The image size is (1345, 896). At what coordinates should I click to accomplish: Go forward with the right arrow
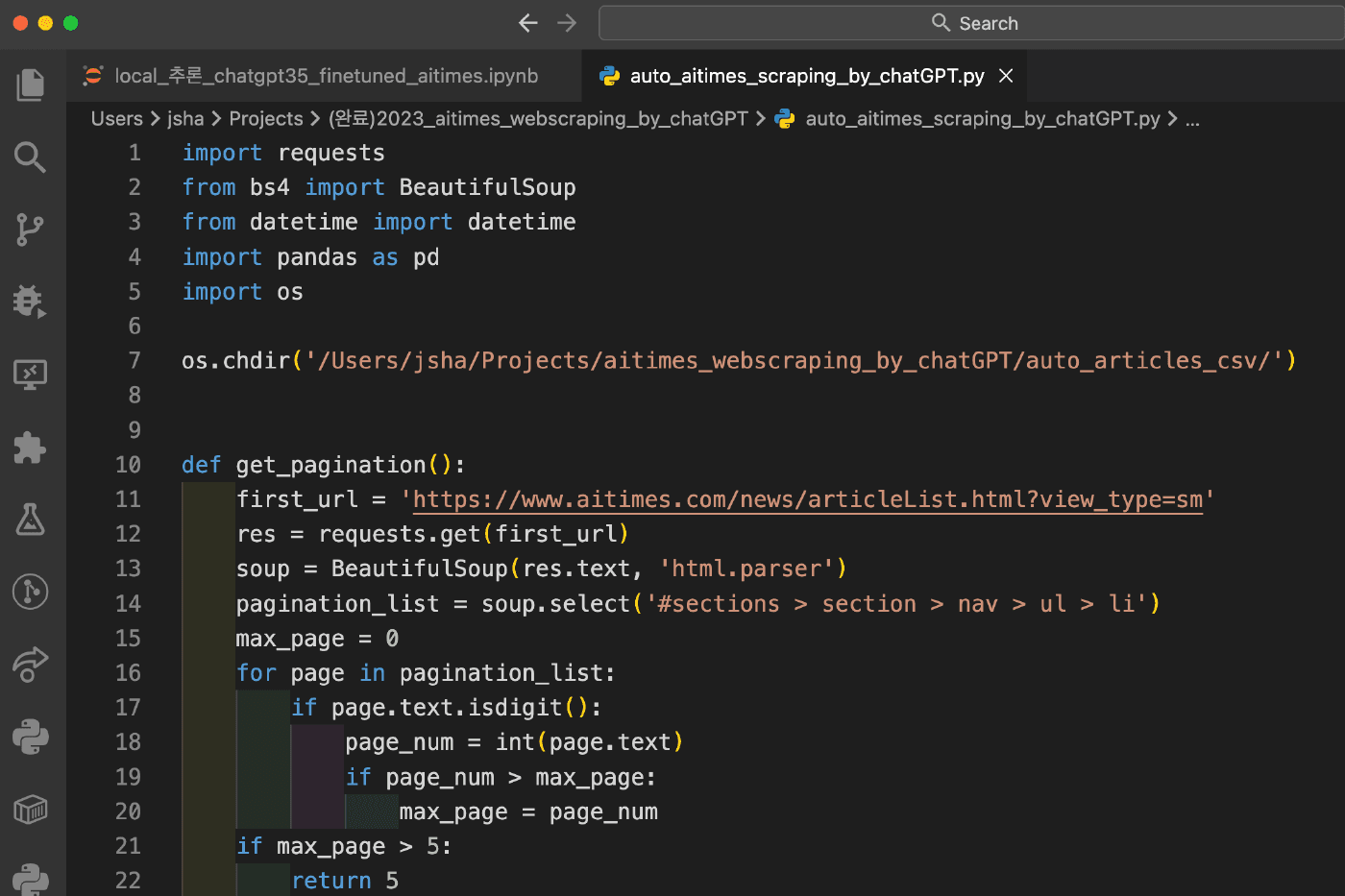tap(567, 23)
